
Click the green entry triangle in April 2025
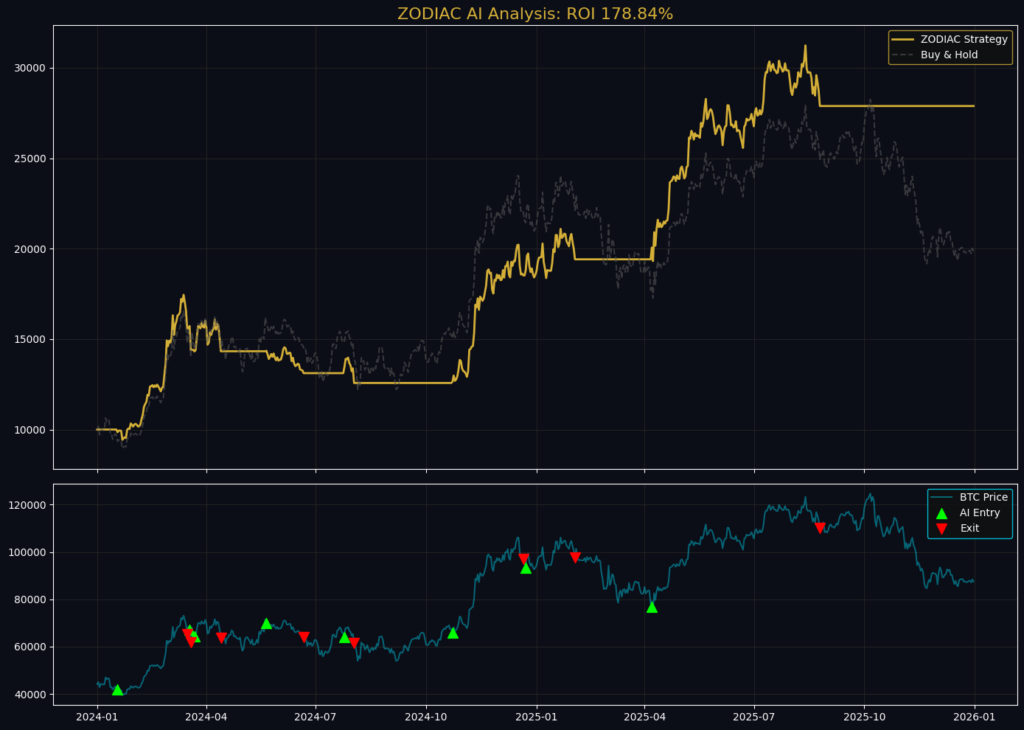coord(652,607)
